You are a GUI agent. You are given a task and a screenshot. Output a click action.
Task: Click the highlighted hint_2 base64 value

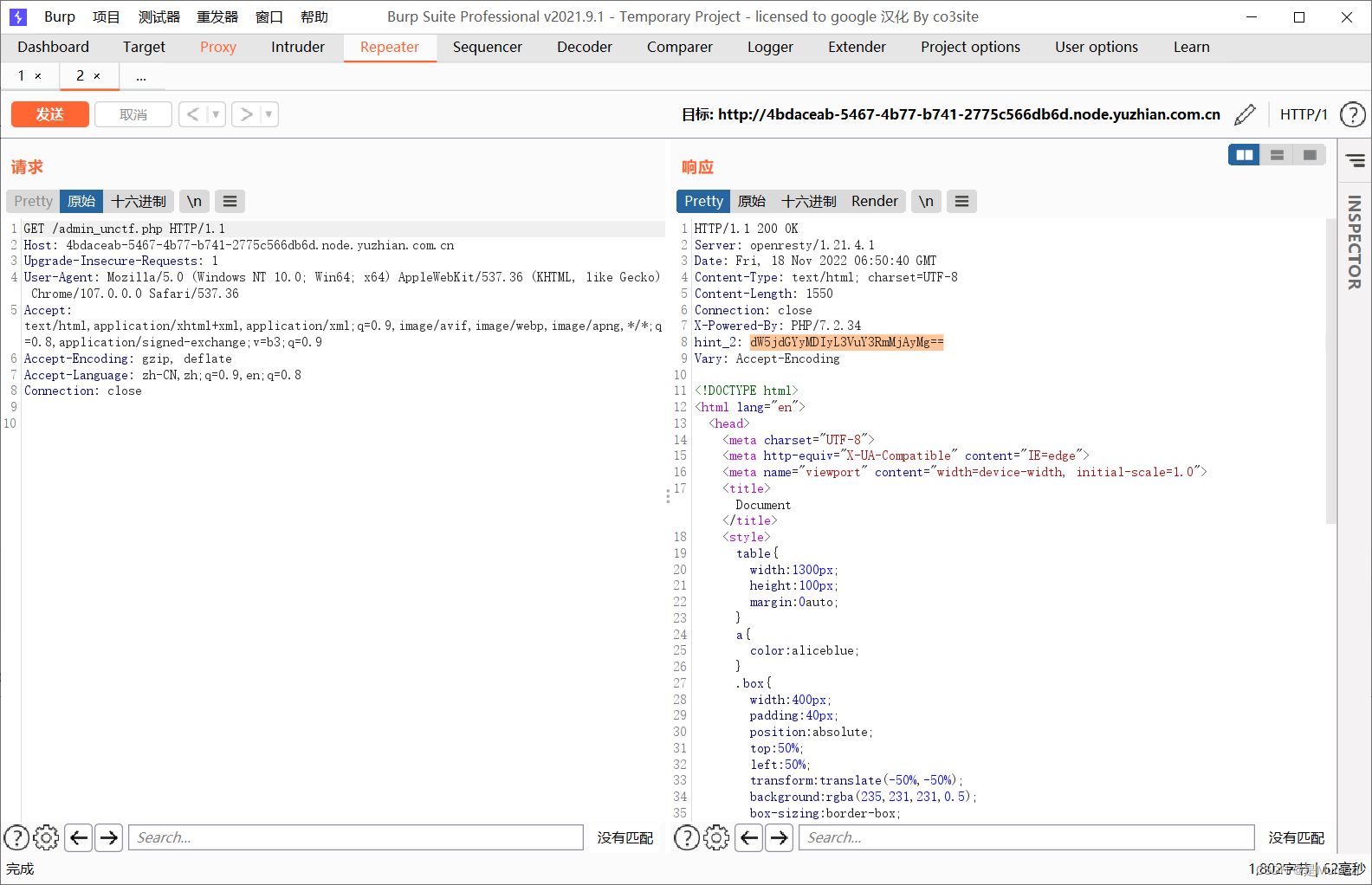click(846, 342)
